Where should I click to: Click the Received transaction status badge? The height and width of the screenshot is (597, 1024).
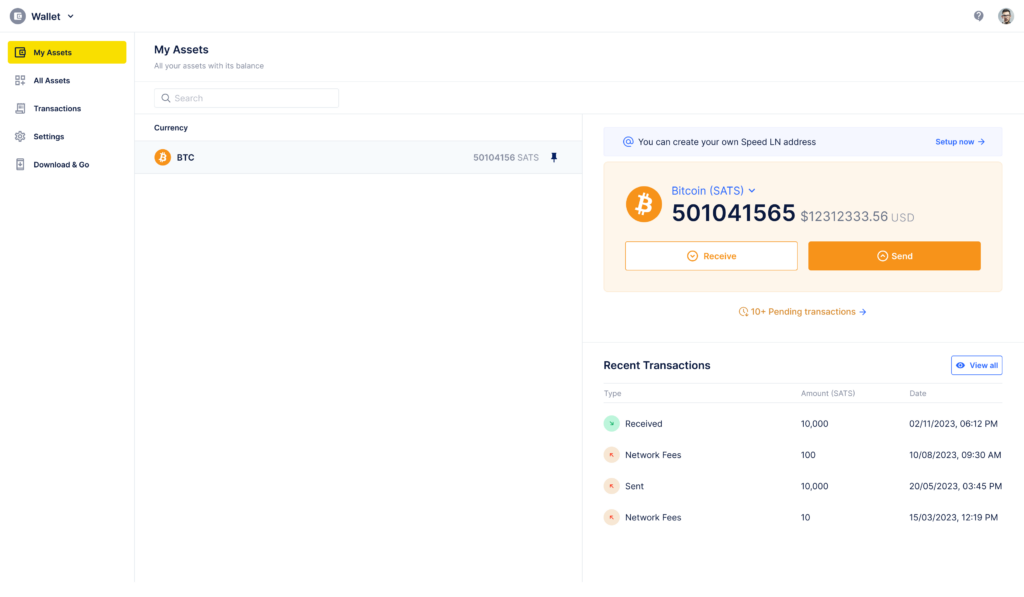tap(612, 423)
